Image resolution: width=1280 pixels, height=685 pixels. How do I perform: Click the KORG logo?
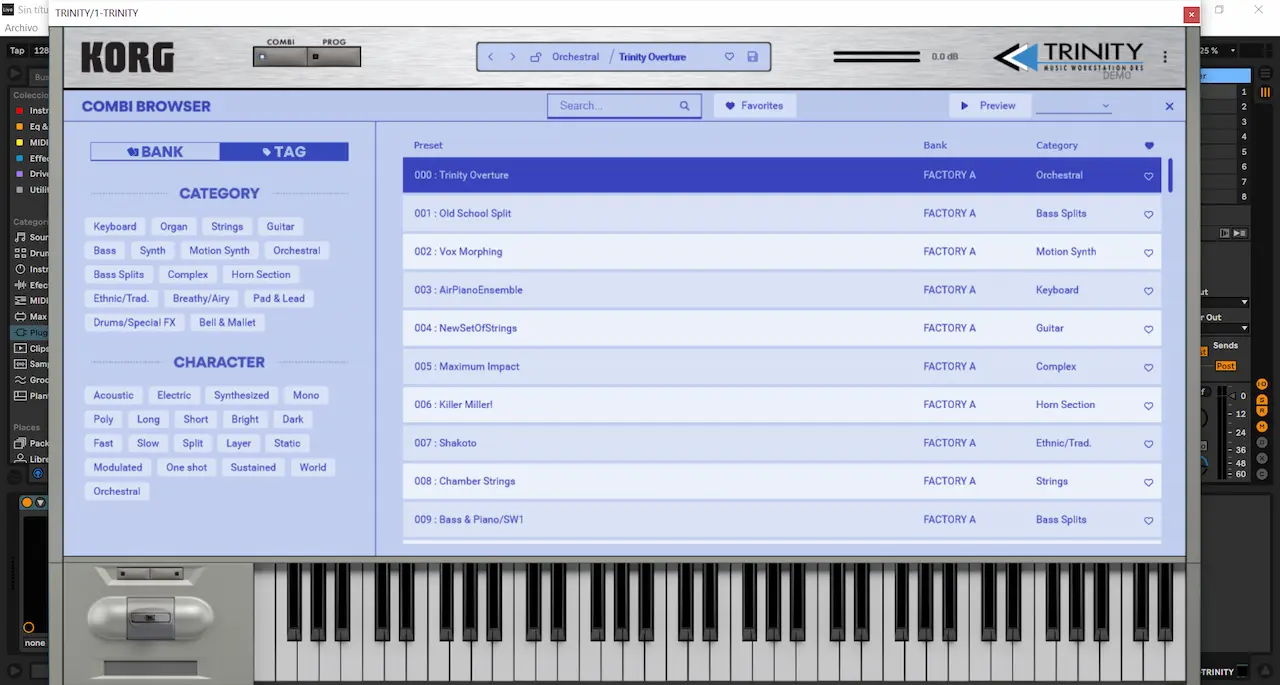pyautogui.click(x=127, y=57)
